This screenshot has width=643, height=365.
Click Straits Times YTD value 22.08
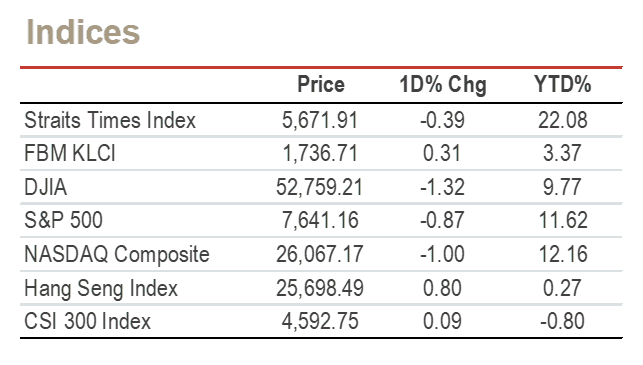pos(563,121)
